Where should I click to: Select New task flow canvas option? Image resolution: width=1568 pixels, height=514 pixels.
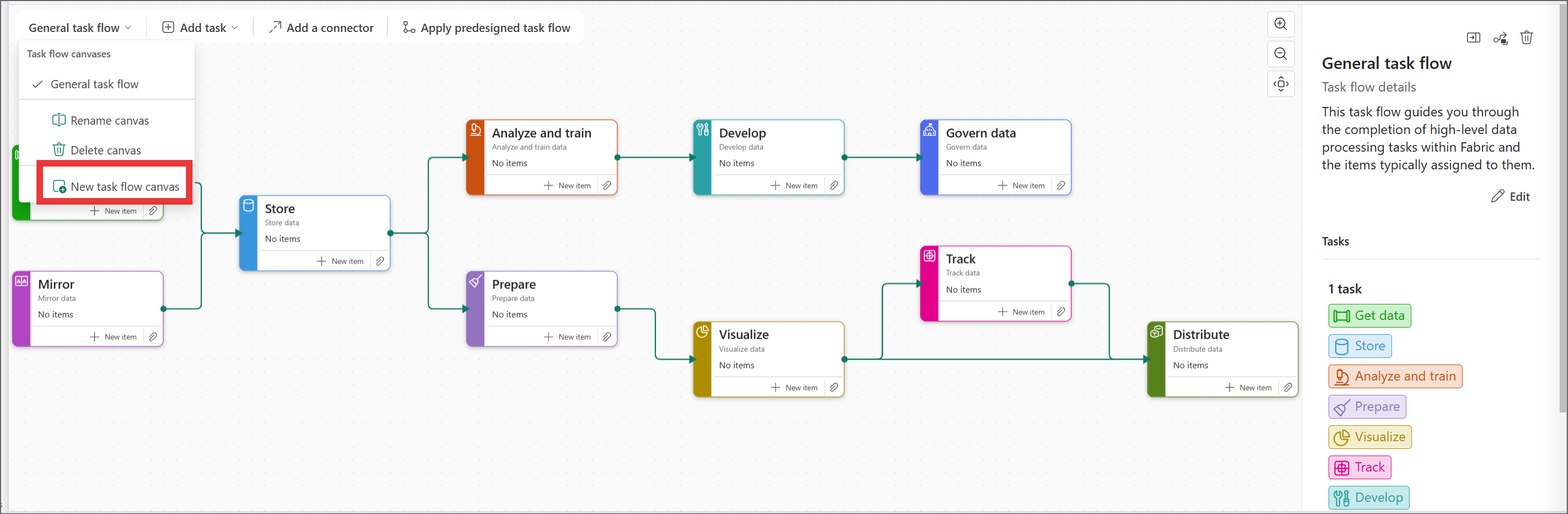(x=116, y=186)
